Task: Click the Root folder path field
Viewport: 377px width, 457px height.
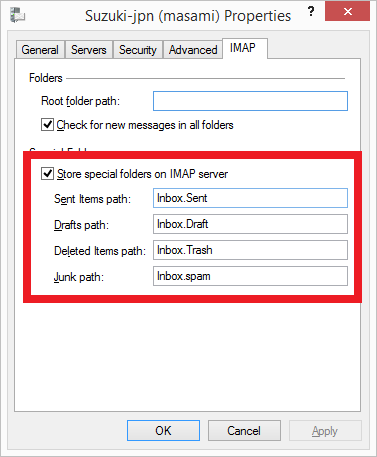Action: (x=250, y=101)
